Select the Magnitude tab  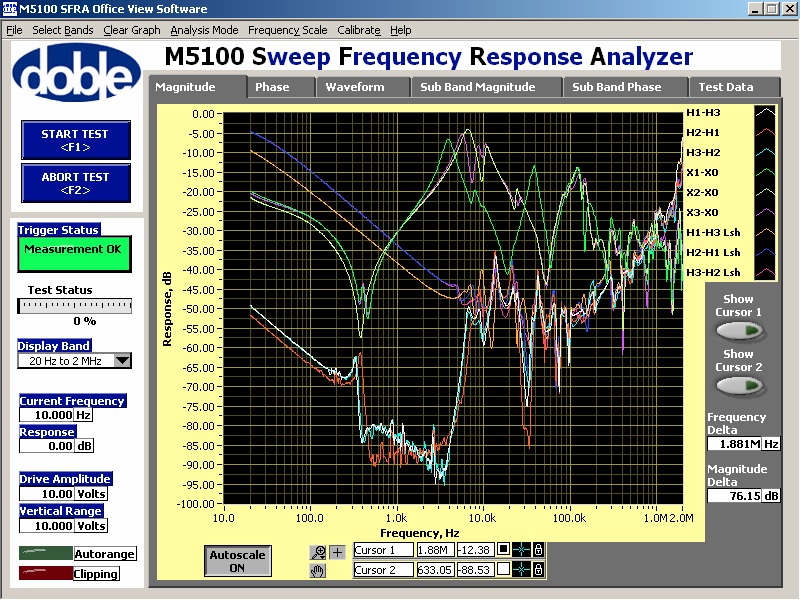(x=197, y=87)
